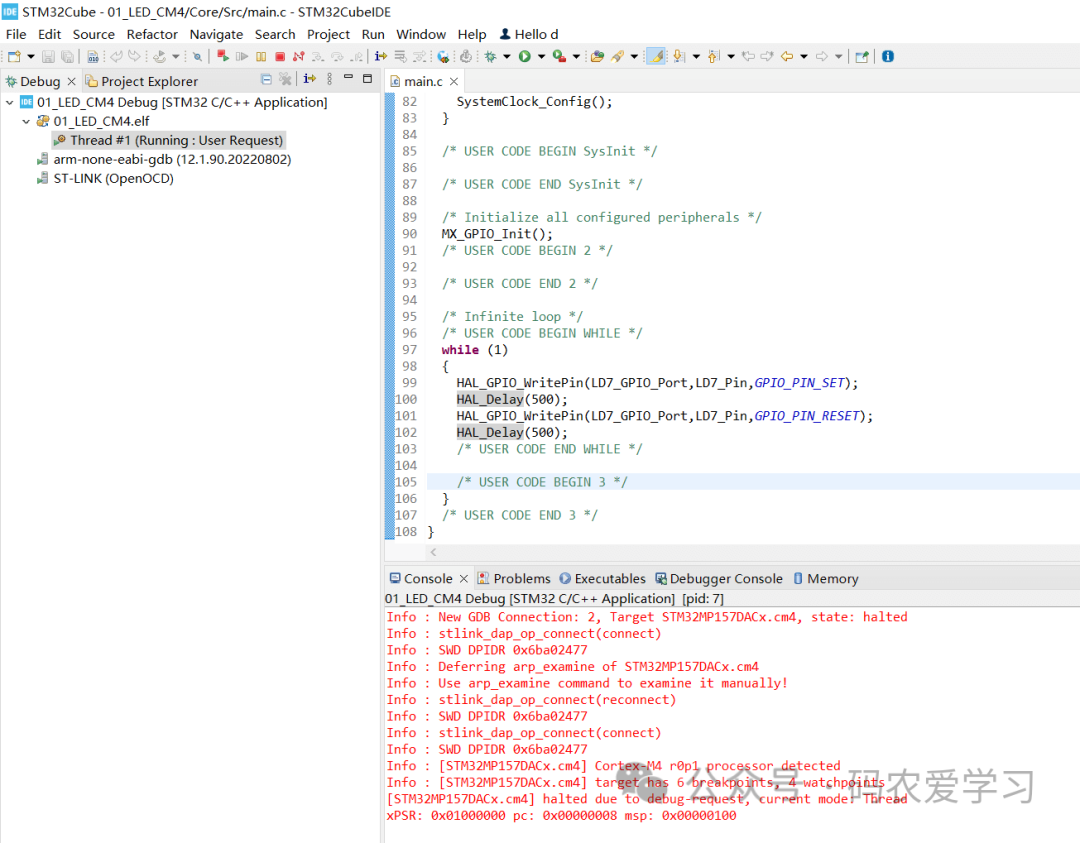This screenshot has width=1080, height=843.
Task: Click the New file toolbar icon
Action: (x=14, y=56)
